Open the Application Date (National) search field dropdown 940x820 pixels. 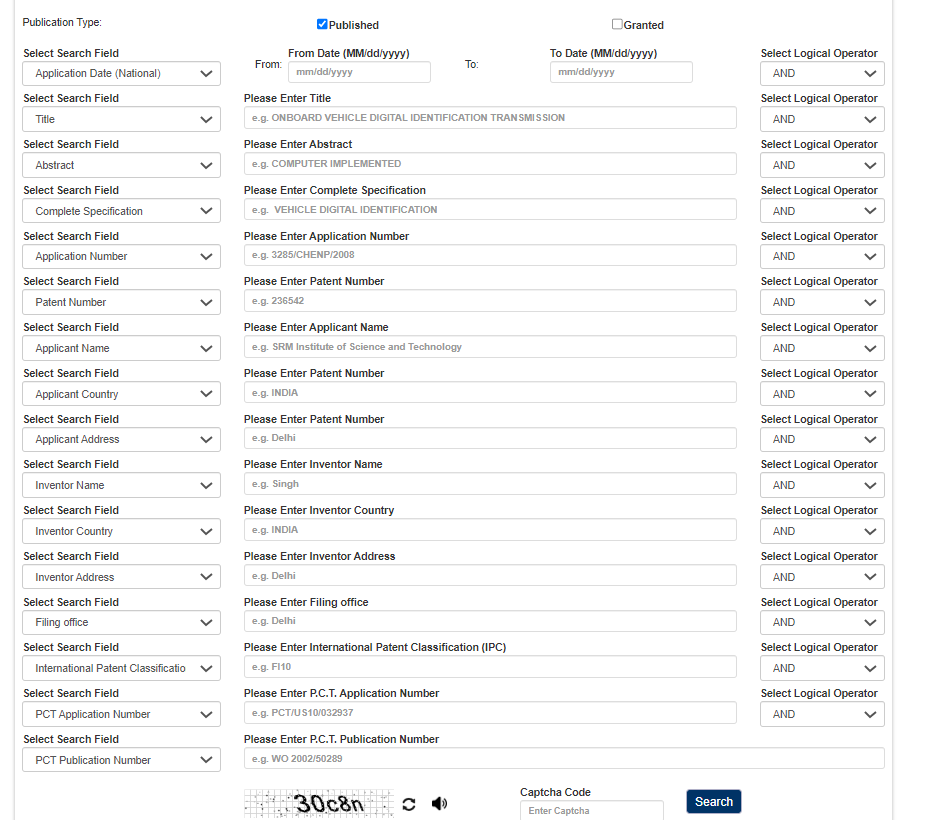click(122, 74)
